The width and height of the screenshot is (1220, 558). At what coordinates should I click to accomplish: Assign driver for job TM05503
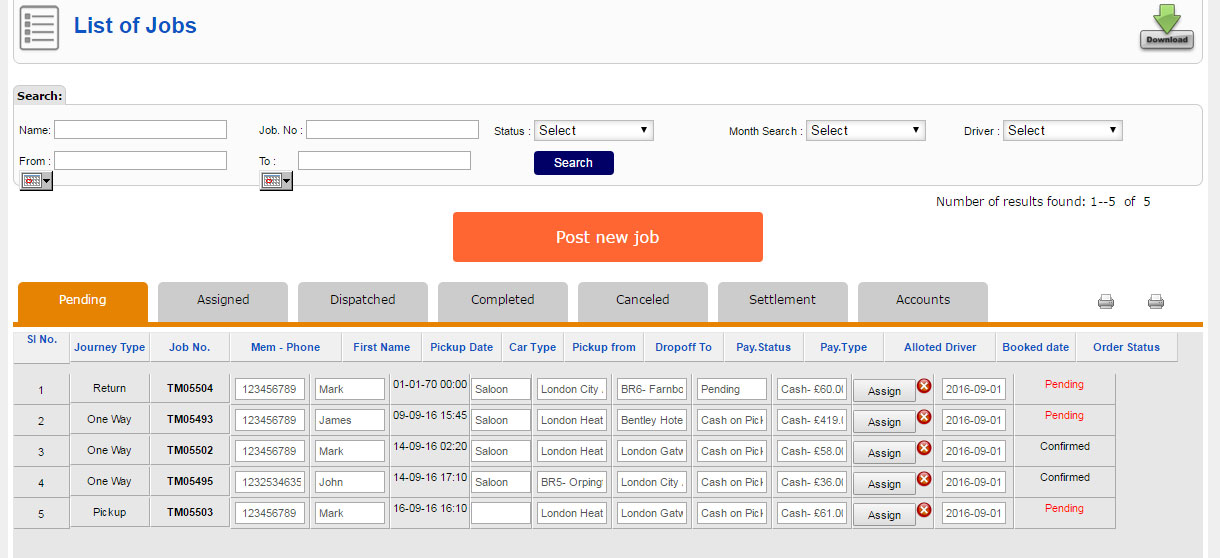[x=884, y=515]
